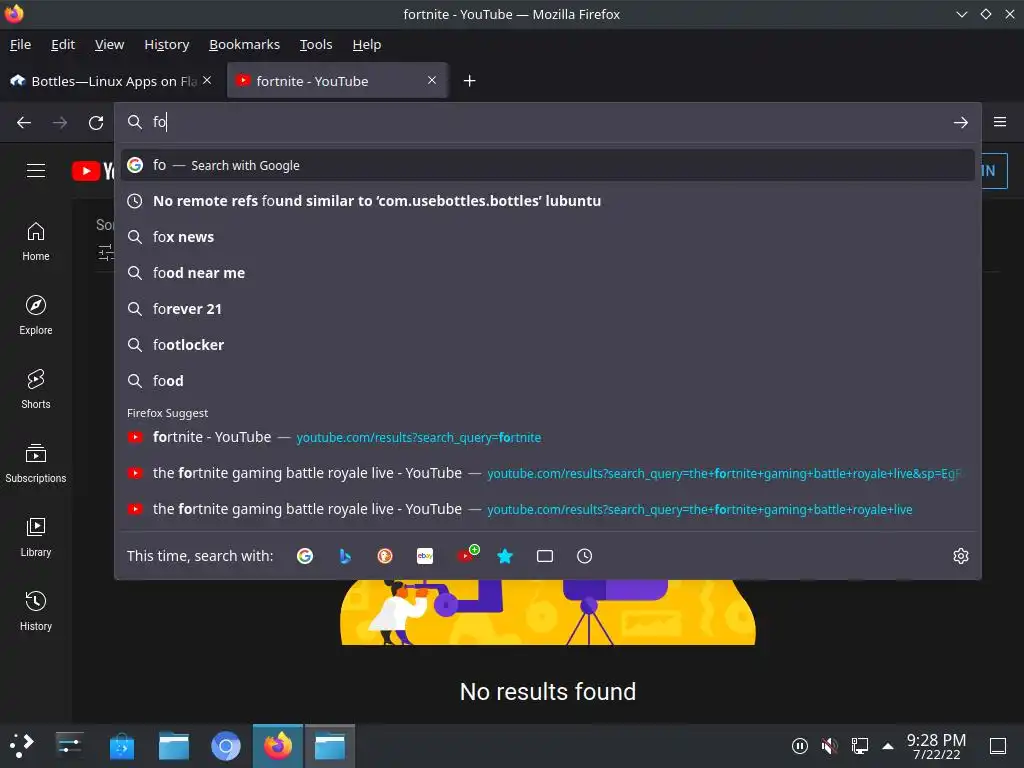Open the application launcher in taskbar

(22, 746)
